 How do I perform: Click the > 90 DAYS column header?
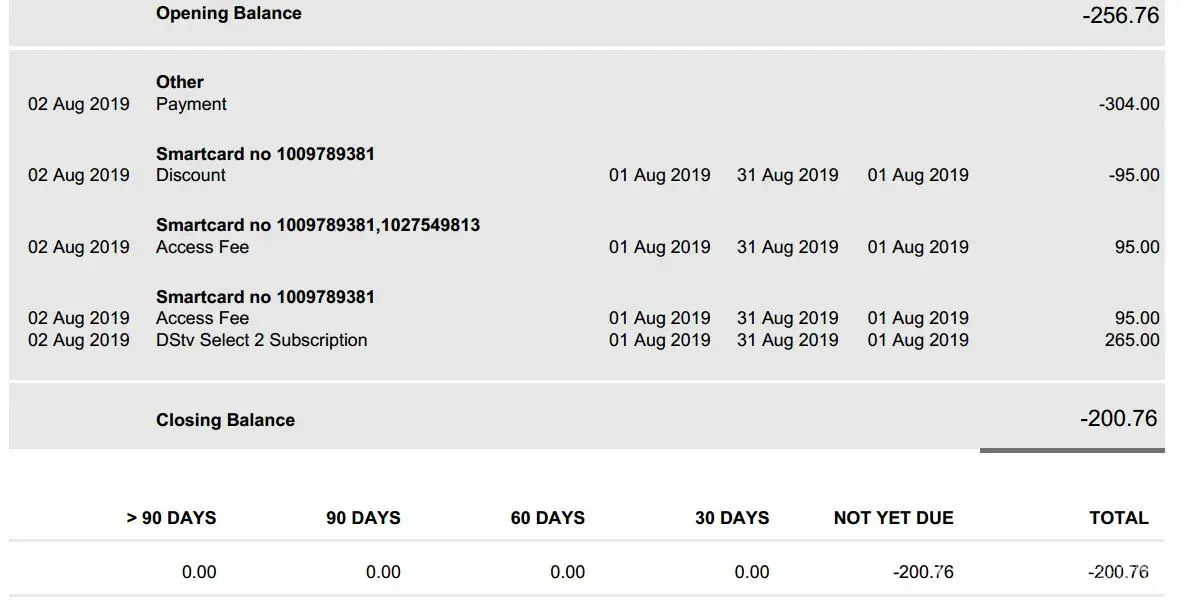171,518
